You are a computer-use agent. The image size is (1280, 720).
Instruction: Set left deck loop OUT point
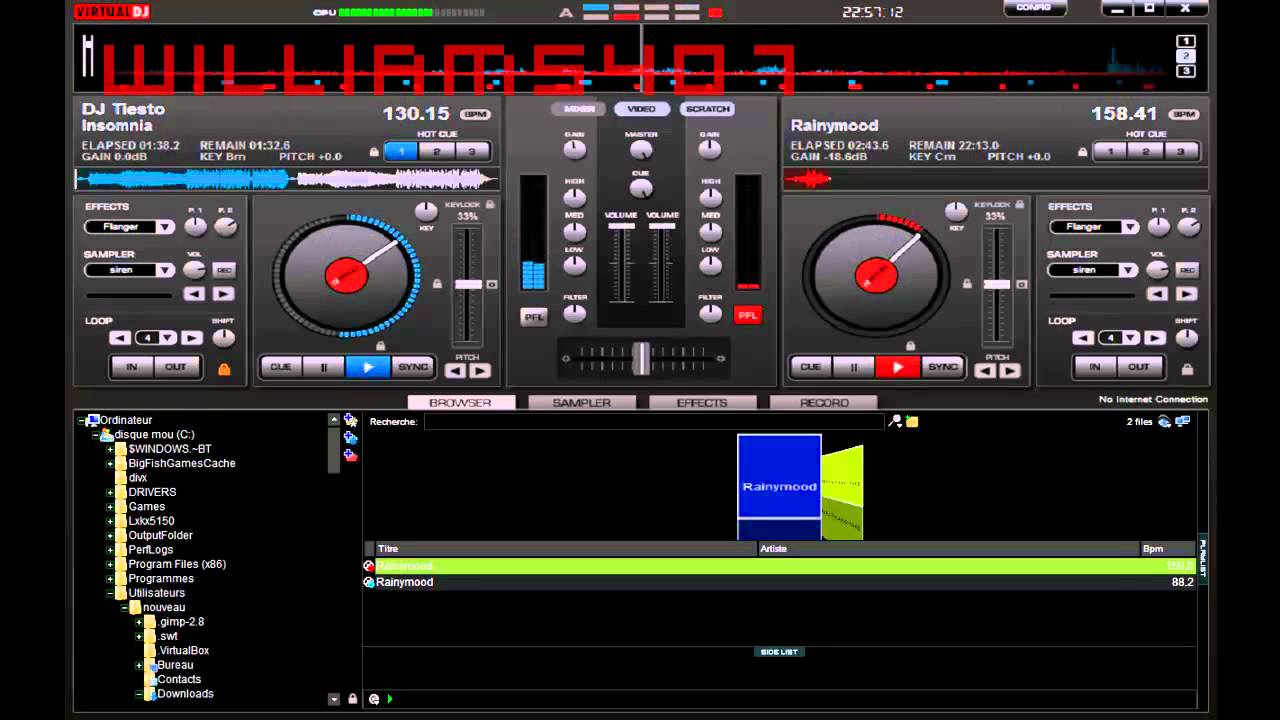pyautogui.click(x=176, y=367)
